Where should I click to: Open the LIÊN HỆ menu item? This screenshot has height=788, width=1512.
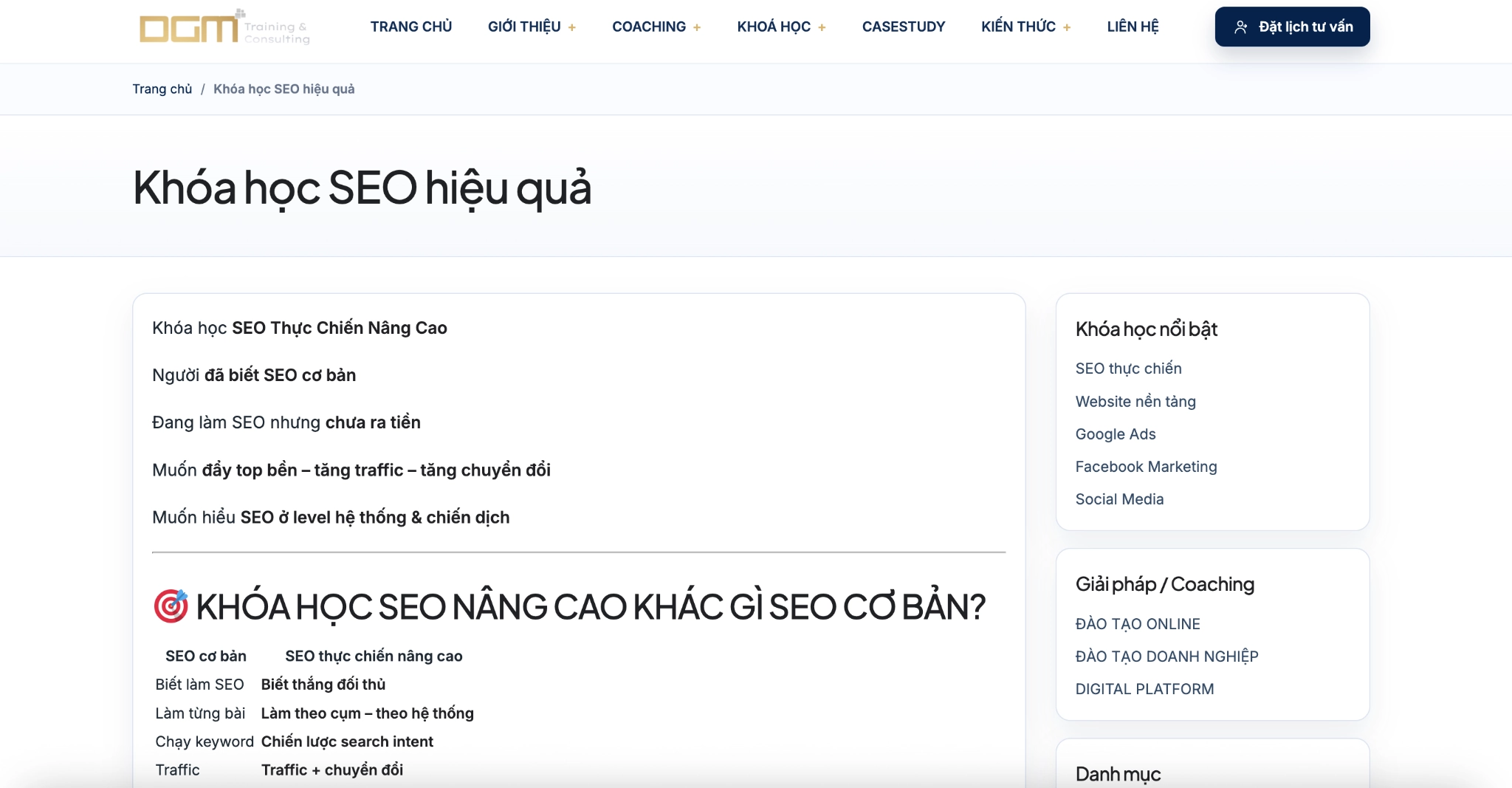point(1133,27)
